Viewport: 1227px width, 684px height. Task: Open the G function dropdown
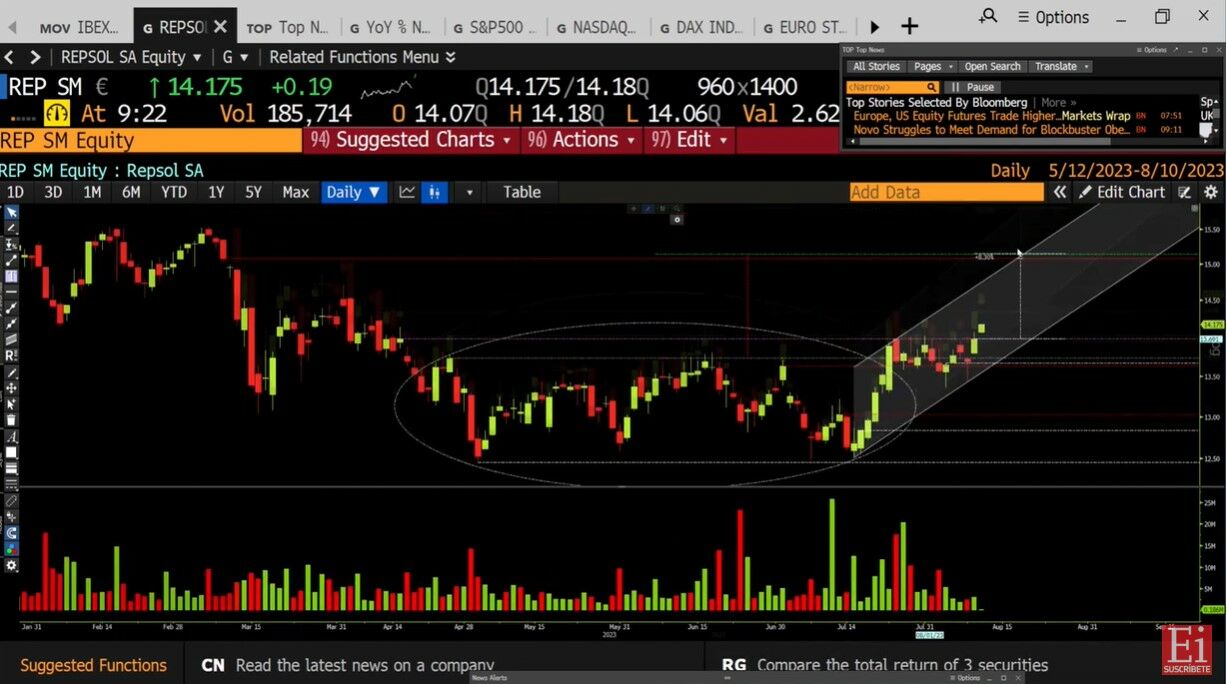(235, 57)
